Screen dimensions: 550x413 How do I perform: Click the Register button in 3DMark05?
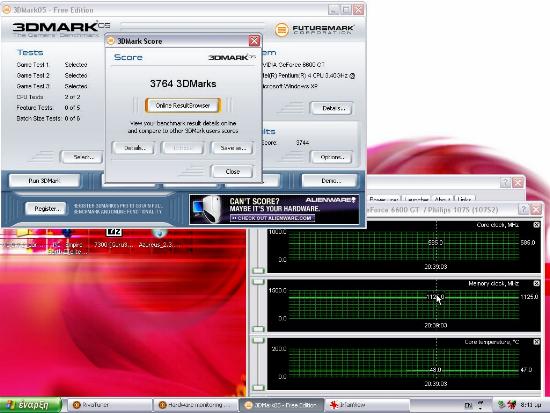[x=46, y=209]
